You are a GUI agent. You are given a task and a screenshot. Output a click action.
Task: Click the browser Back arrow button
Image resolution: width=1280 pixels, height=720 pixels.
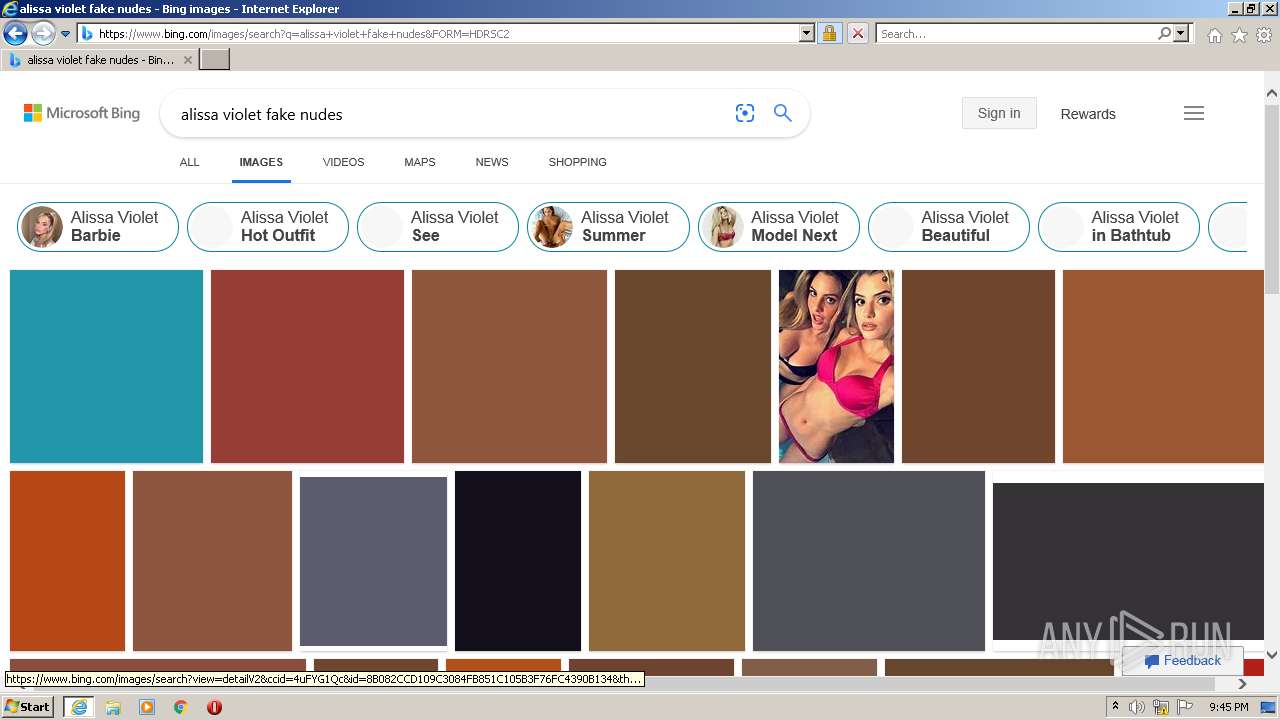[15, 33]
